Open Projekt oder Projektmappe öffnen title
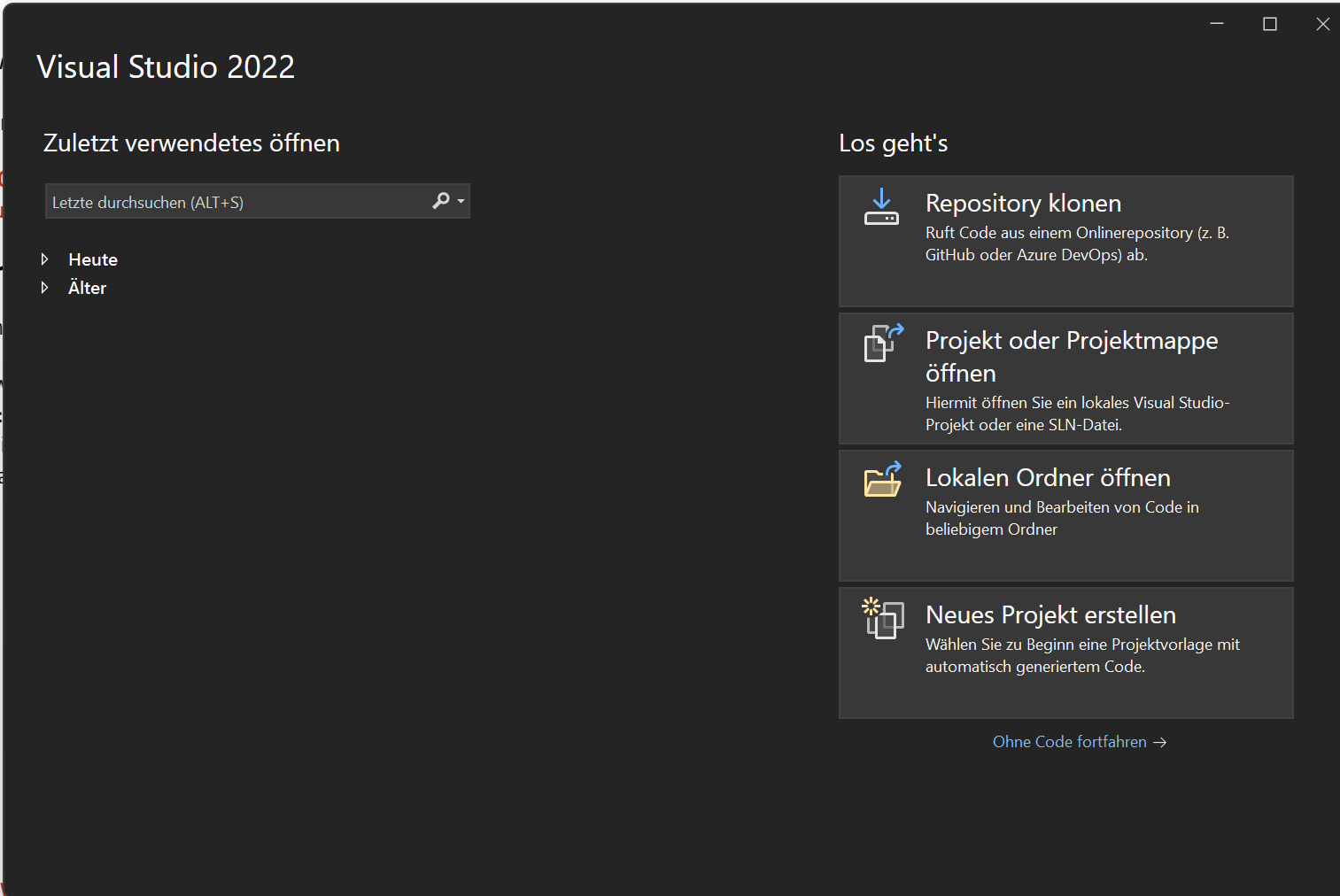1340x896 pixels. (1071, 341)
